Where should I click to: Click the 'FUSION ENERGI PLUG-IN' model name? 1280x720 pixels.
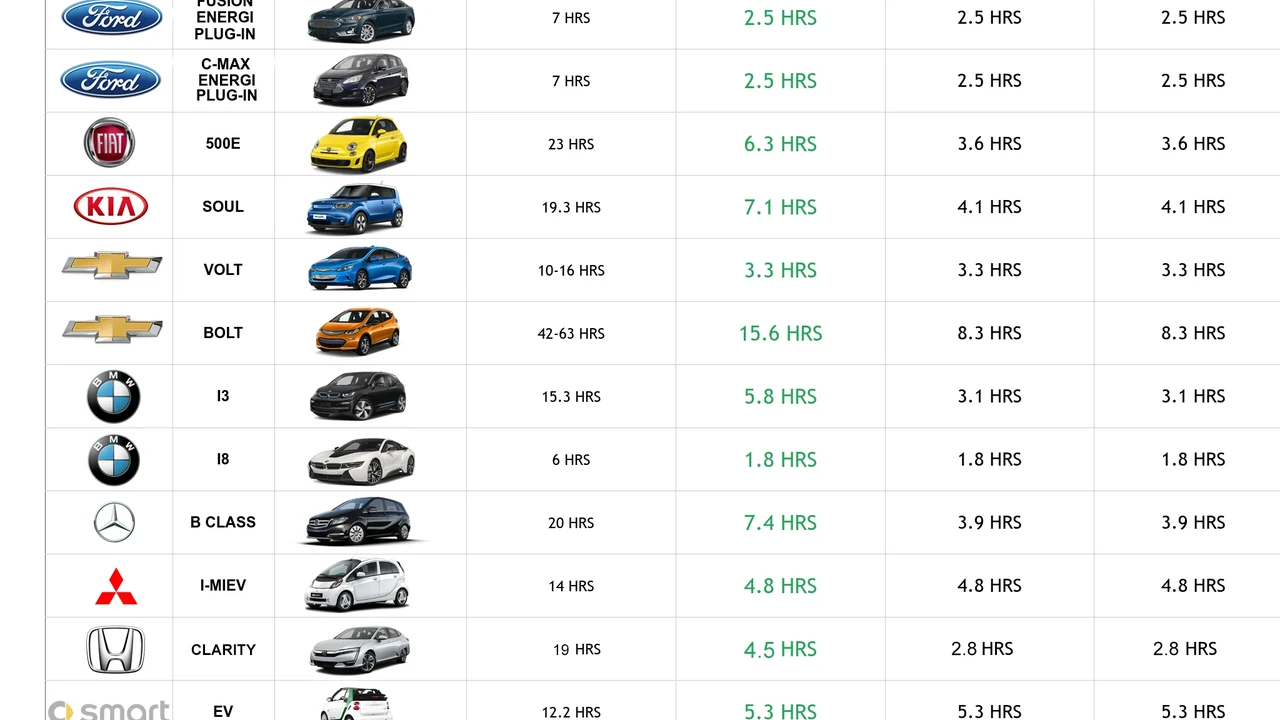225,19
